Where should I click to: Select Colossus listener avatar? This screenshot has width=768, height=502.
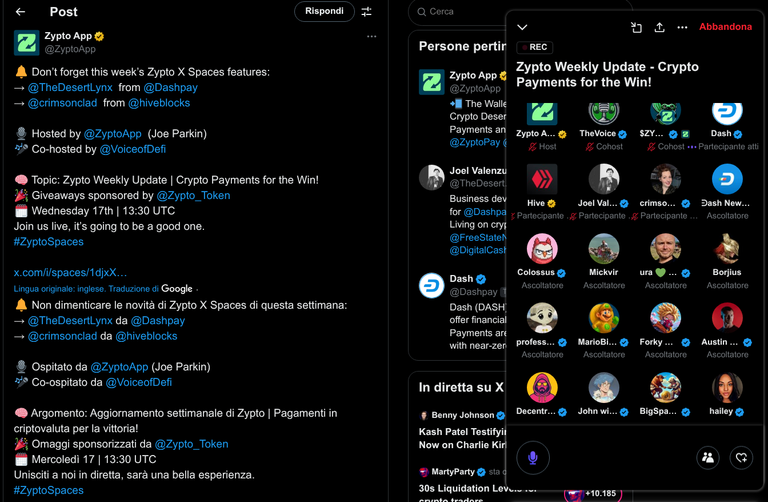[x=542, y=248]
